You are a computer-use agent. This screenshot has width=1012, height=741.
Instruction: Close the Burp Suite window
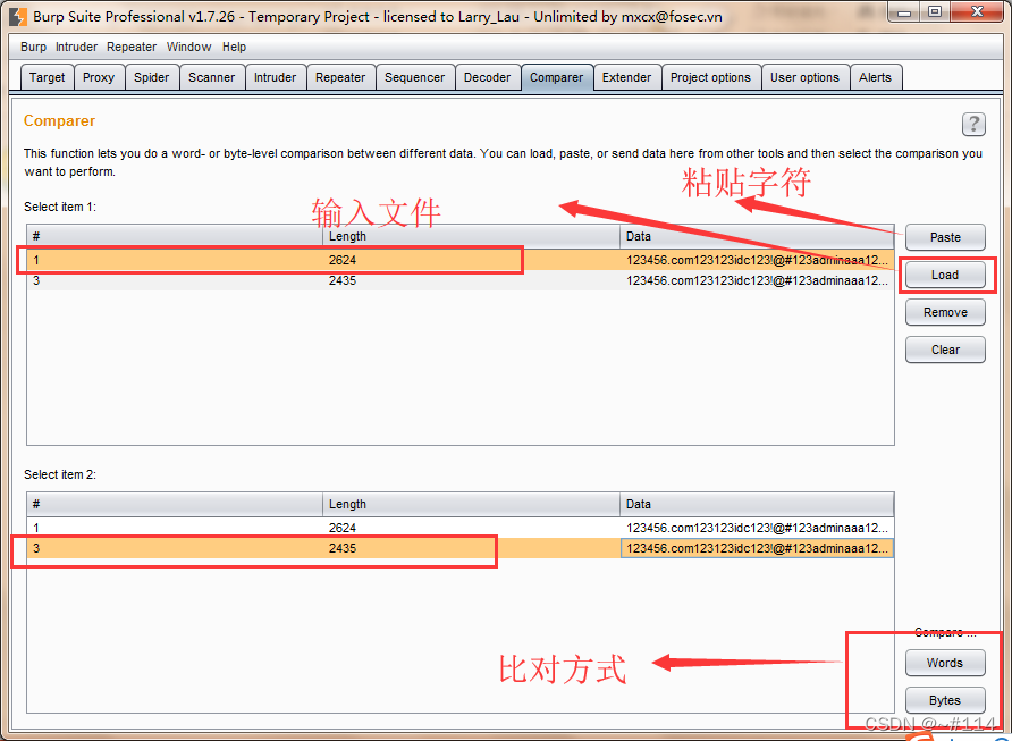tap(977, 12)
